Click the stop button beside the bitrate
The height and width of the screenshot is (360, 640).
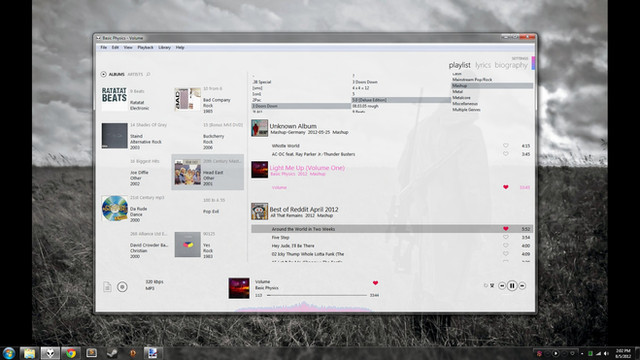[x=122, y=287]
